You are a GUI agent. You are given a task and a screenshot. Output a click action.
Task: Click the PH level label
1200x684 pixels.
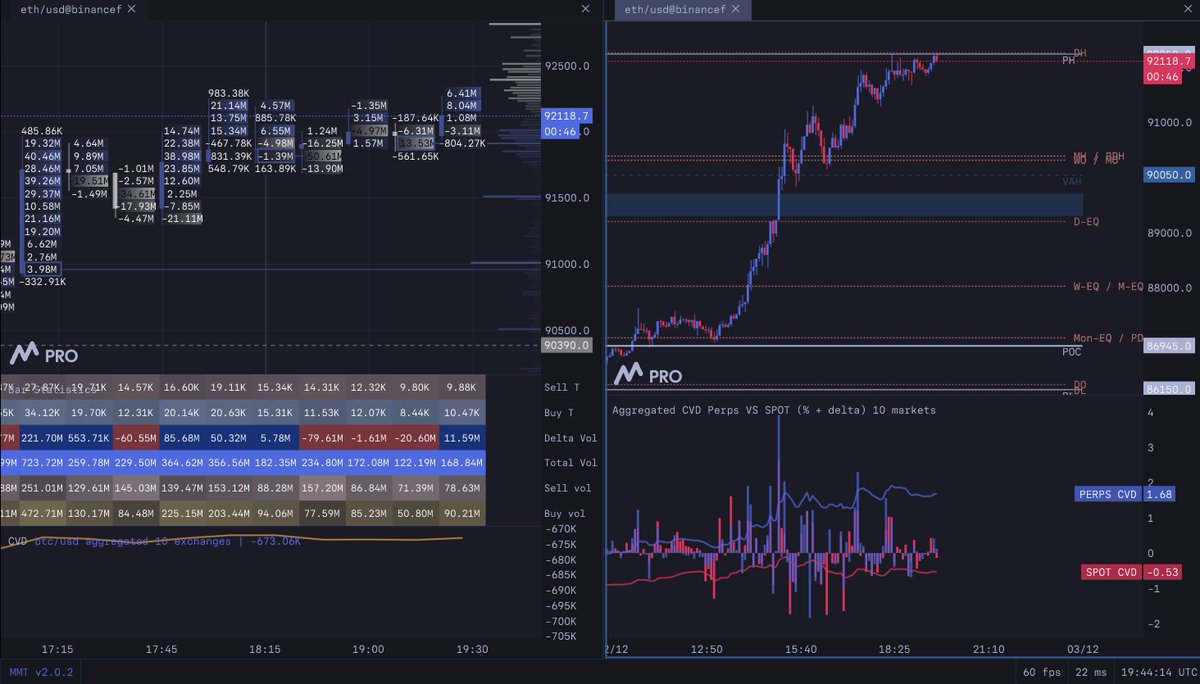pos(1068,61)
